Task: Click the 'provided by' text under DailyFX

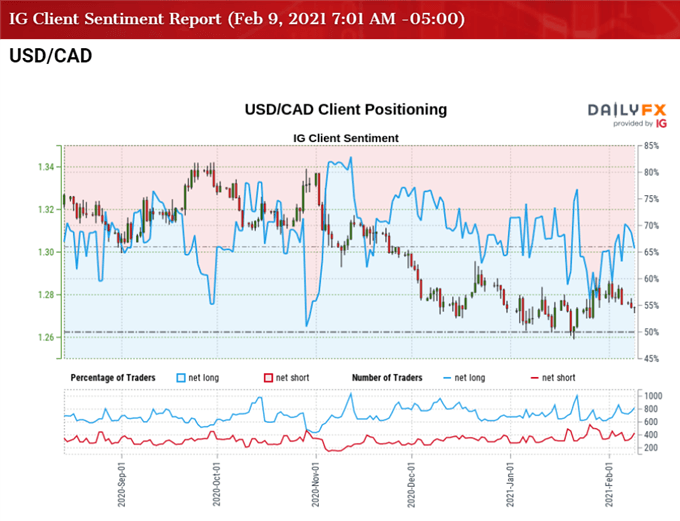Action: (633, 124)
